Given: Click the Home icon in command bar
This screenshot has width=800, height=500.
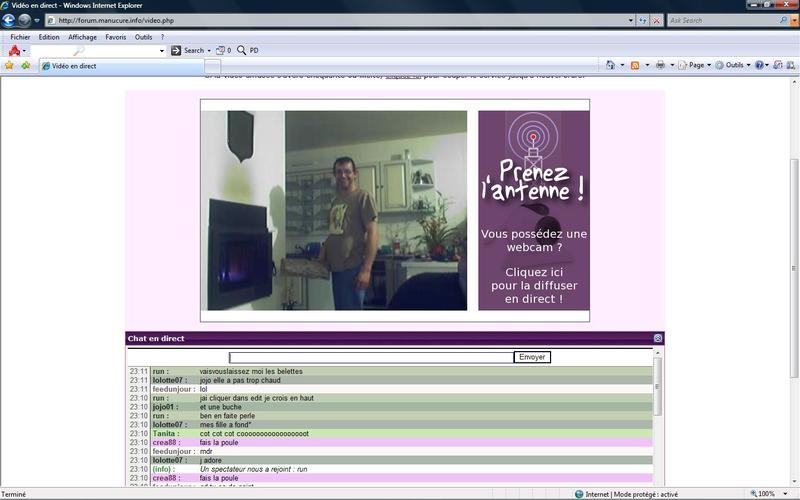Looking at the screenshot, I should pos(610,66).
